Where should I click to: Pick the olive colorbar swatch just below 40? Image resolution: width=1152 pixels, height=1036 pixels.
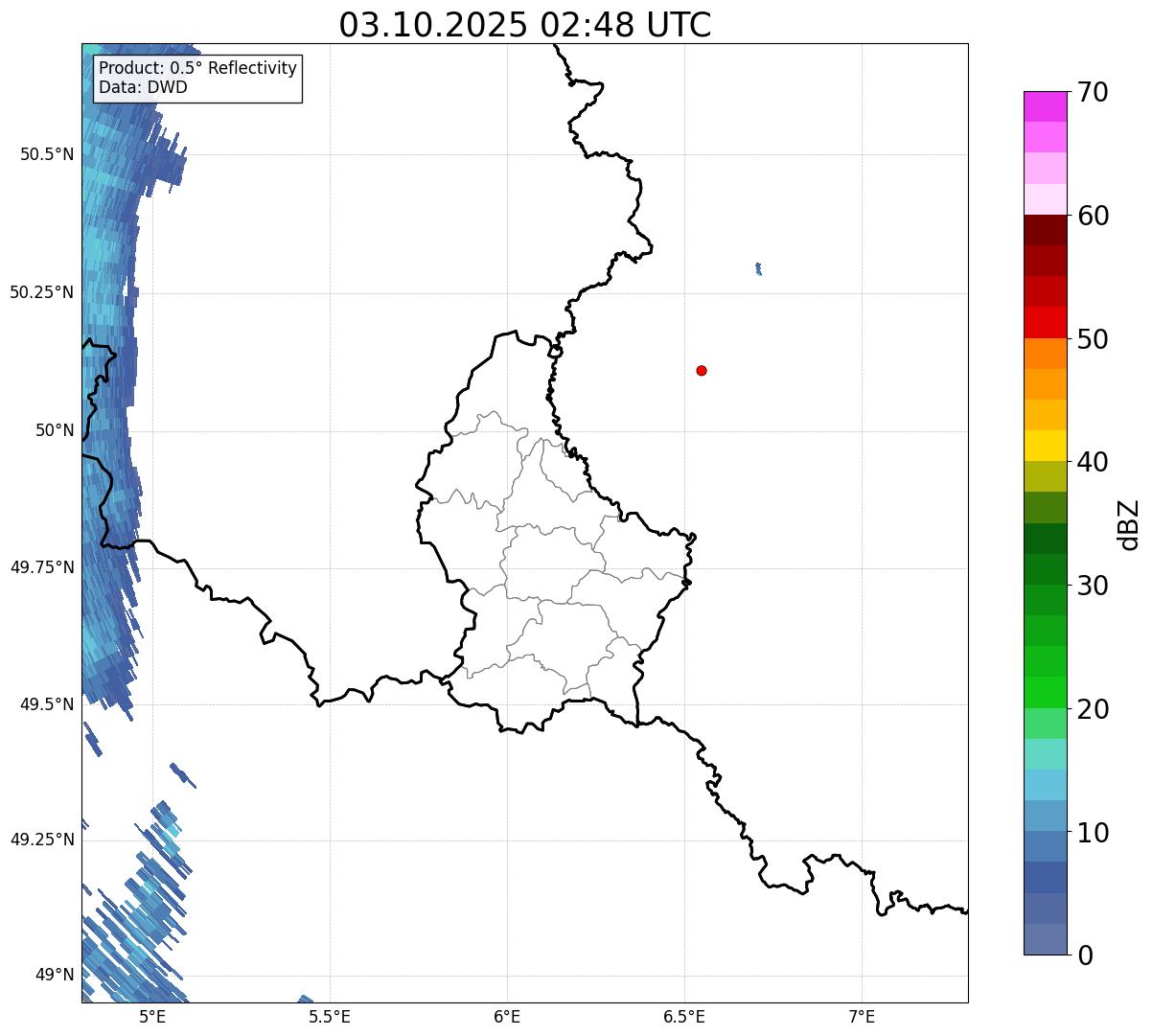(1045, 476)
